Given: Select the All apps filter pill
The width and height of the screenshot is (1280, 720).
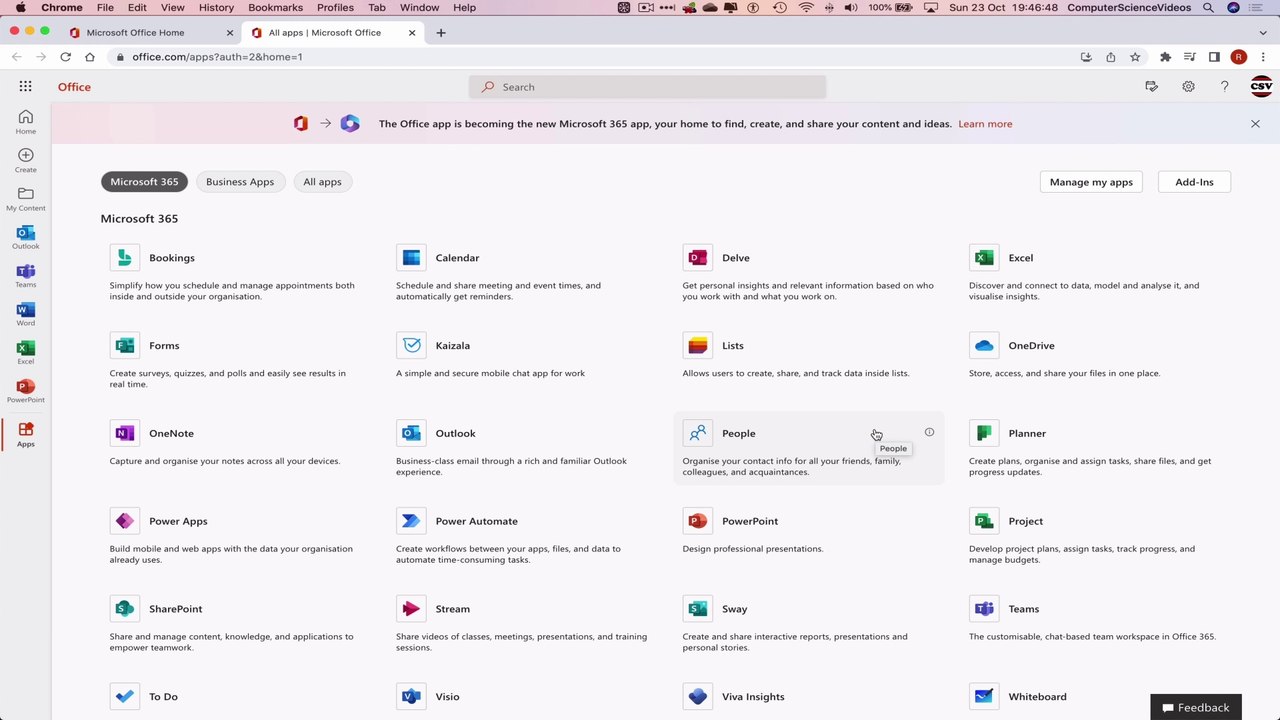Looking at the screenshot, I should point(322,182).
